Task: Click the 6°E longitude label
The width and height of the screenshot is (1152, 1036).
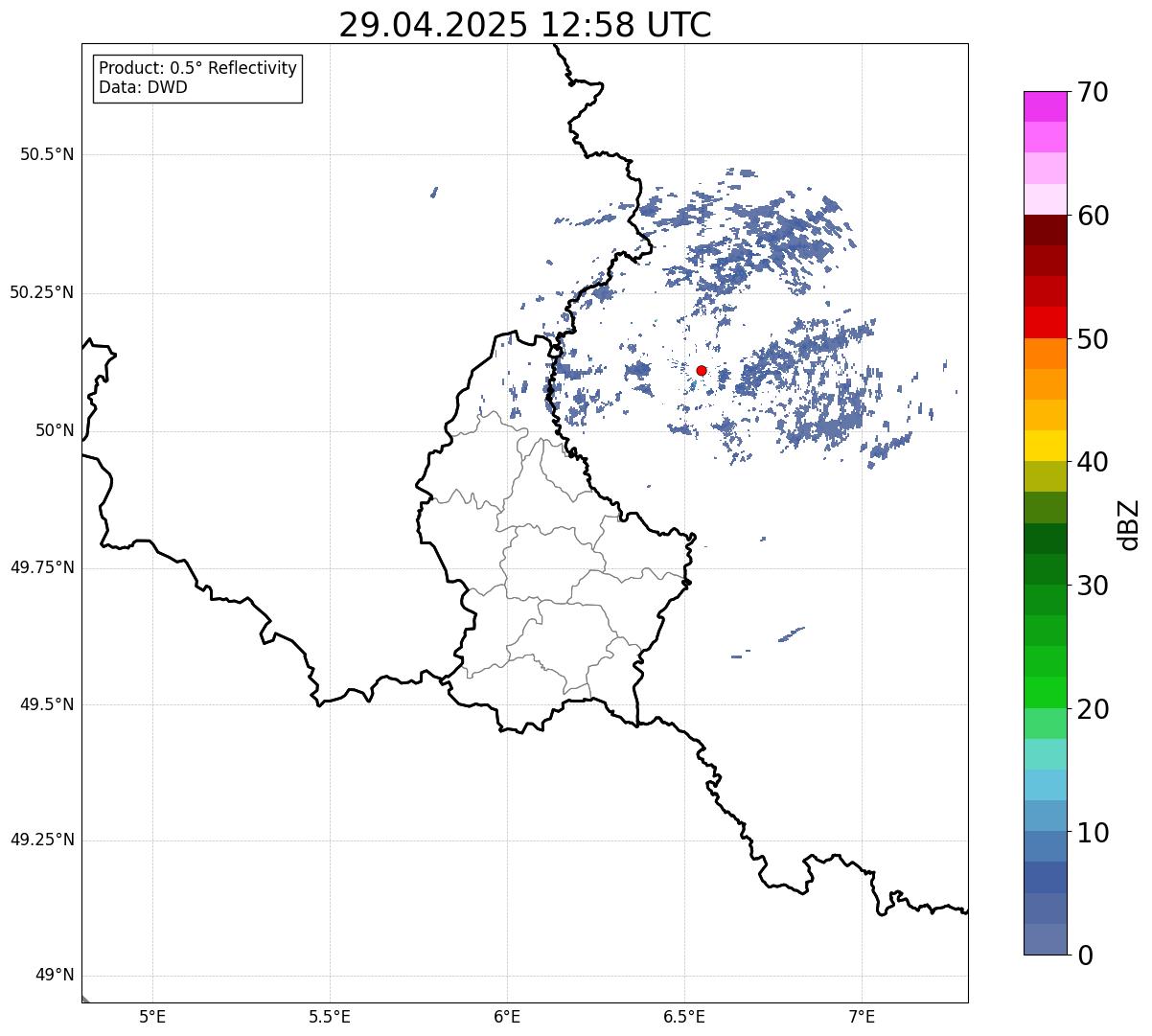Action: pos(507,1016)
